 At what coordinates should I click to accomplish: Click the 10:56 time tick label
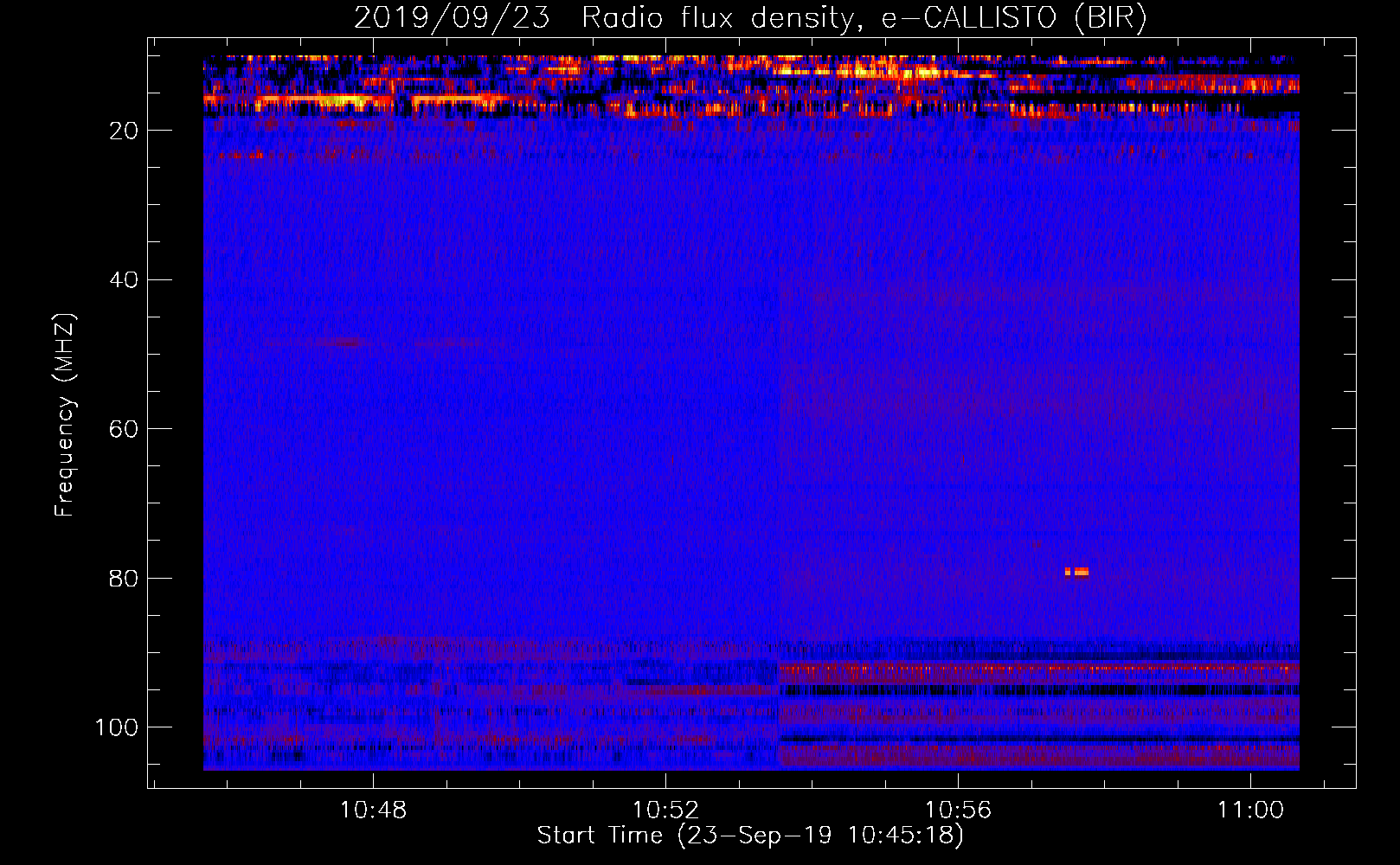click(x=958, y=811)
